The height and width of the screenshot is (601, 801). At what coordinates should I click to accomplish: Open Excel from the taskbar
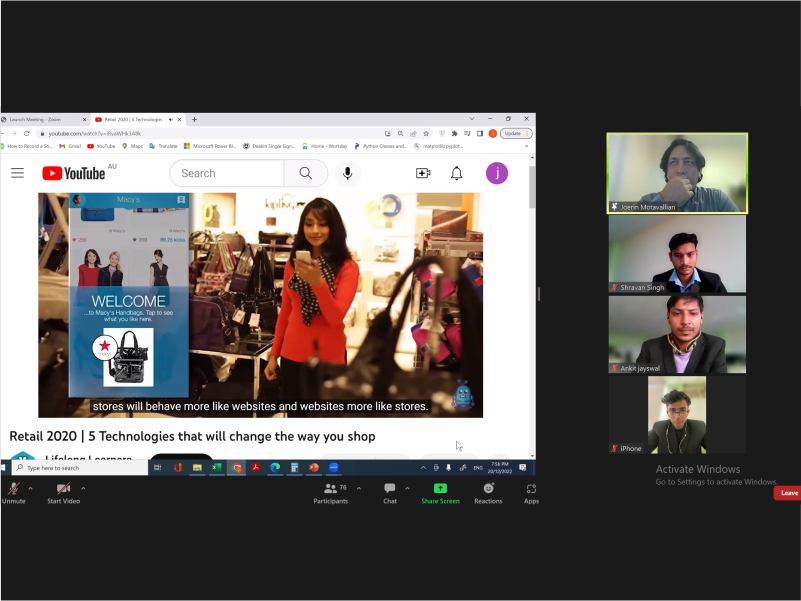217,467
